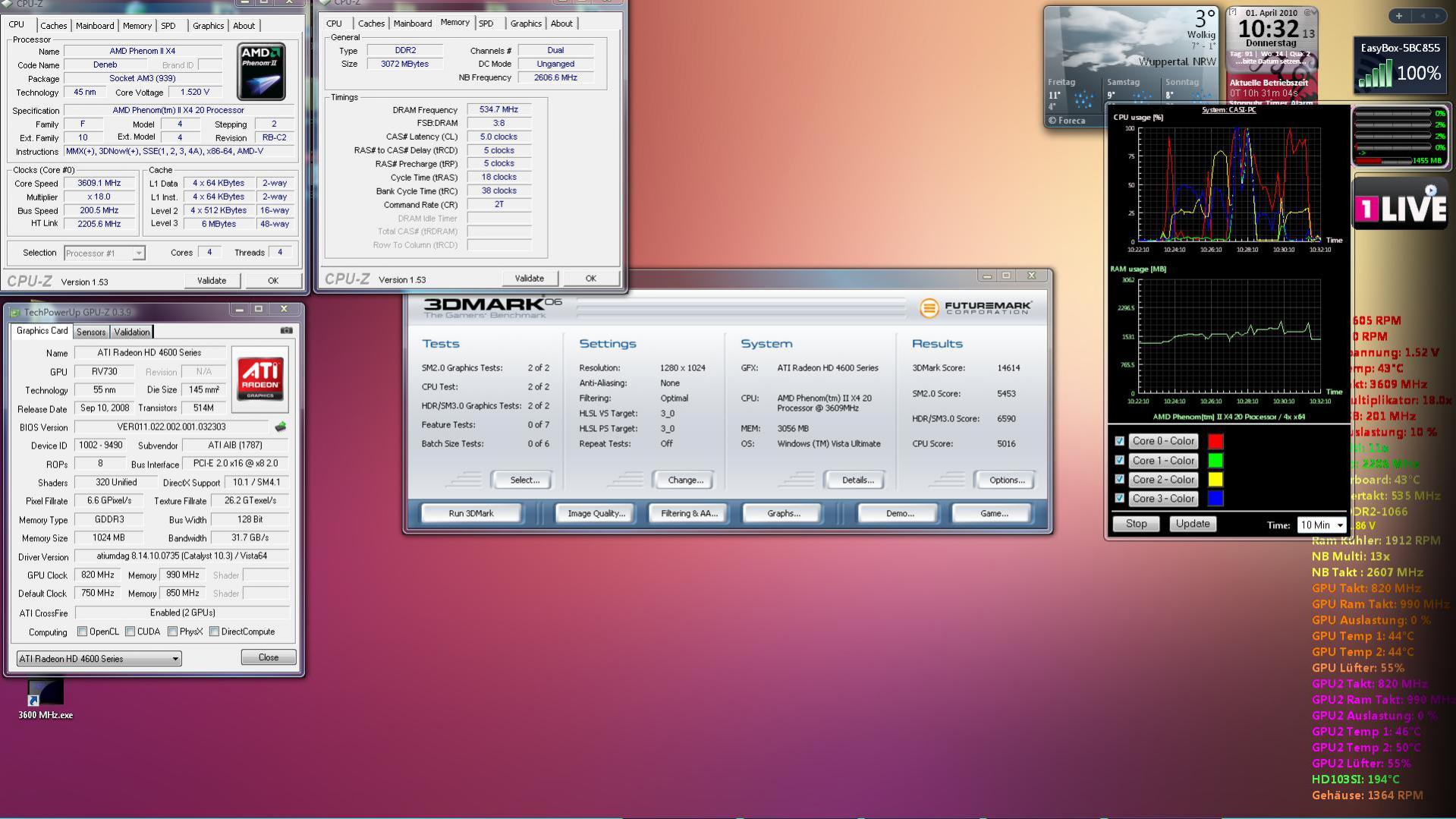Click the 1LIVE gadget play button
1456x819 pixels.
click(x=1431, y=191)
